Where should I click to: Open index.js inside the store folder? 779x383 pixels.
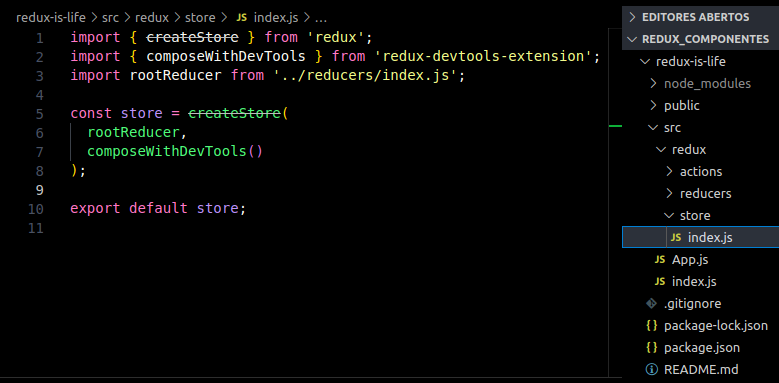(x=701, y=237)
